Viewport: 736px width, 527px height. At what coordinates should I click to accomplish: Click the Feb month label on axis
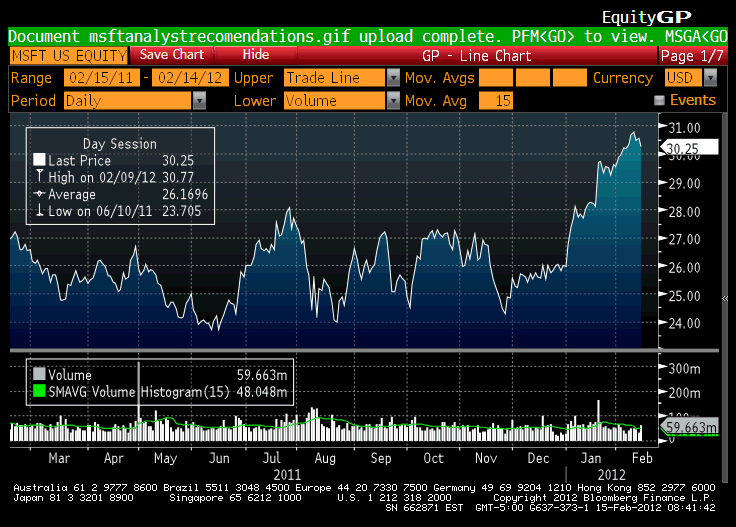(x=642, y=458)
